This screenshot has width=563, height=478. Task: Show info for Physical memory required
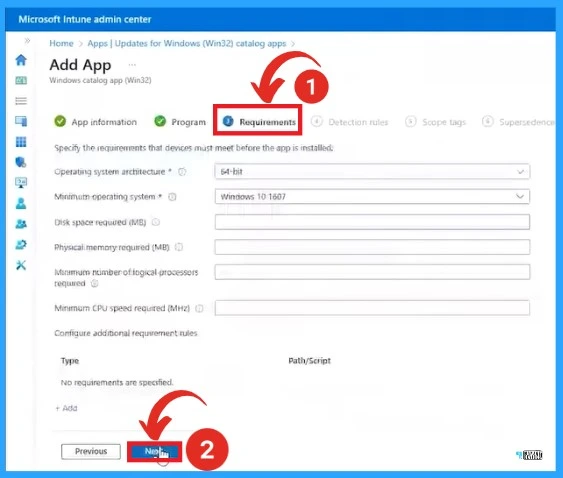pyautogui.click(x=179, y=247)
